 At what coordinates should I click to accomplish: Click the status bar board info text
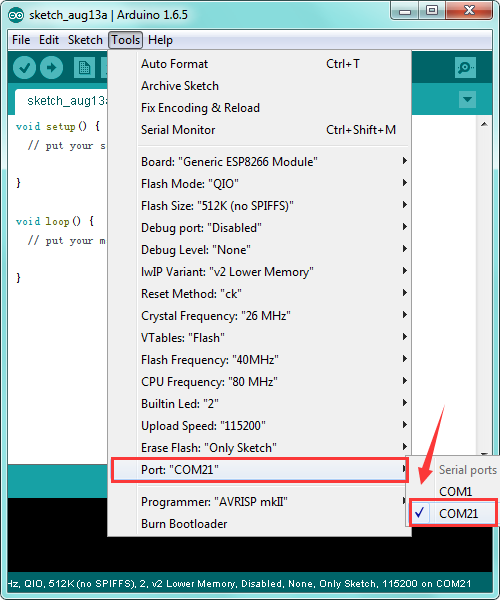pyautogui.click(x=239, y=584)
